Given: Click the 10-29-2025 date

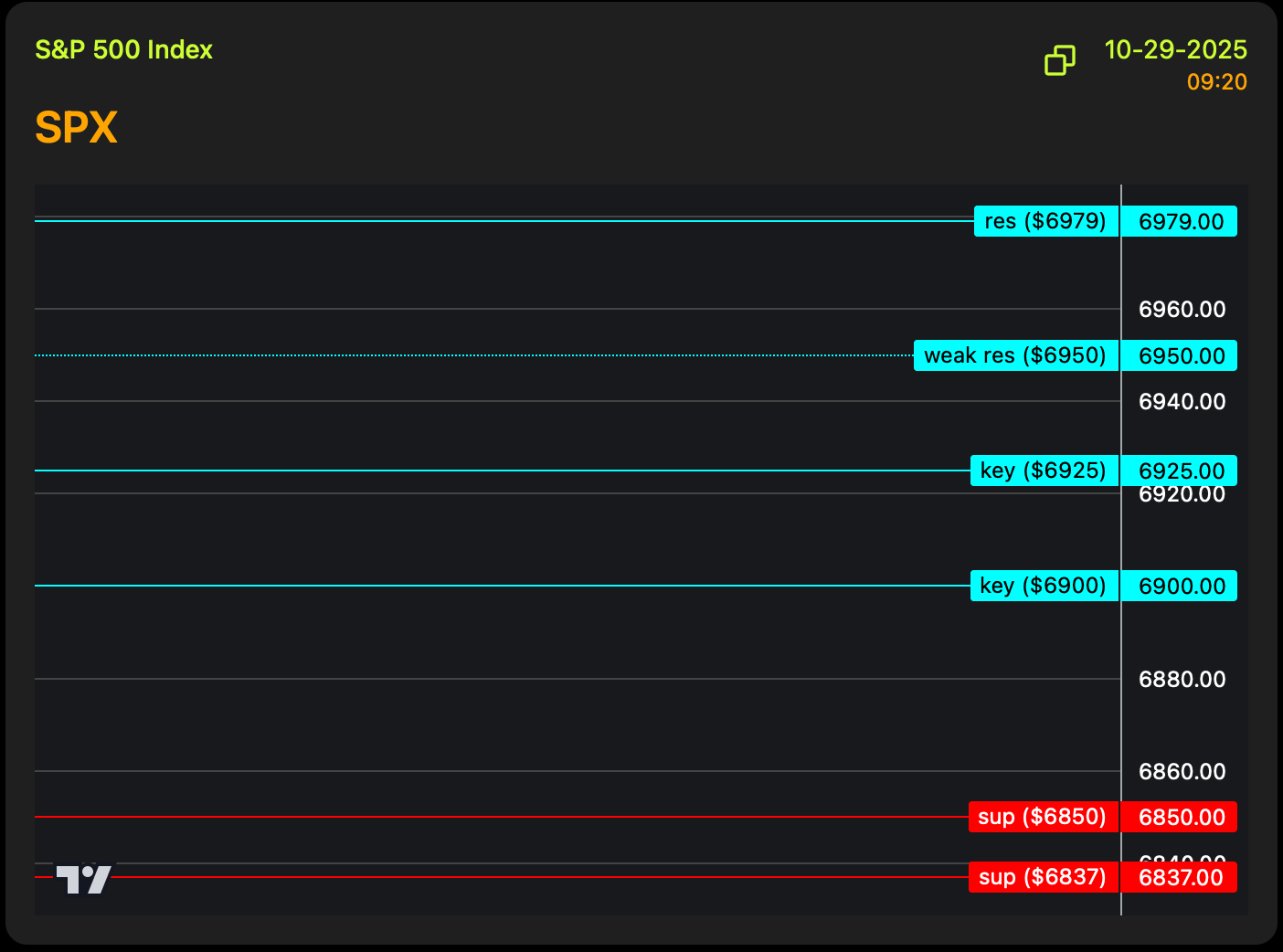Looking at the screenshot, I should (1175, 49).
